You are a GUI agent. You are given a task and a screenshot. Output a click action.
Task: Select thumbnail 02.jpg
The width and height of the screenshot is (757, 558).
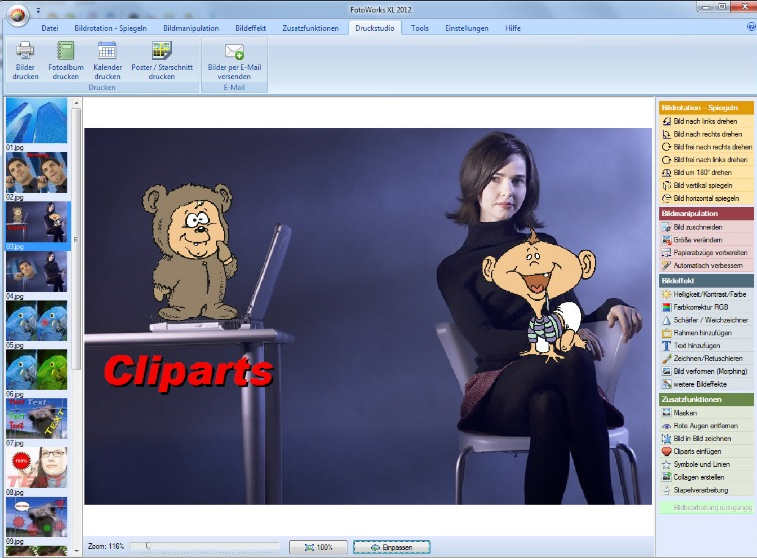37,172
